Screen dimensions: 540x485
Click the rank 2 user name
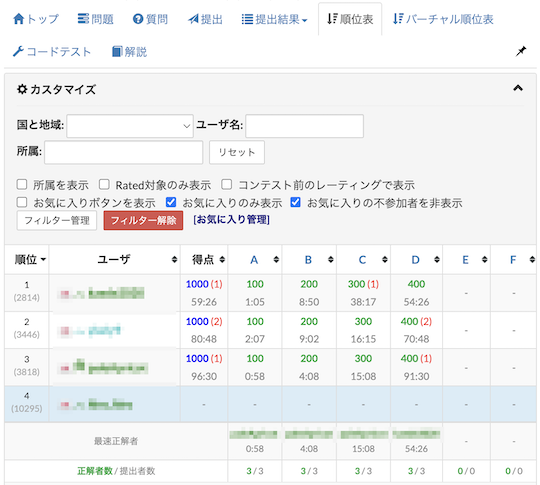point(105,330)
